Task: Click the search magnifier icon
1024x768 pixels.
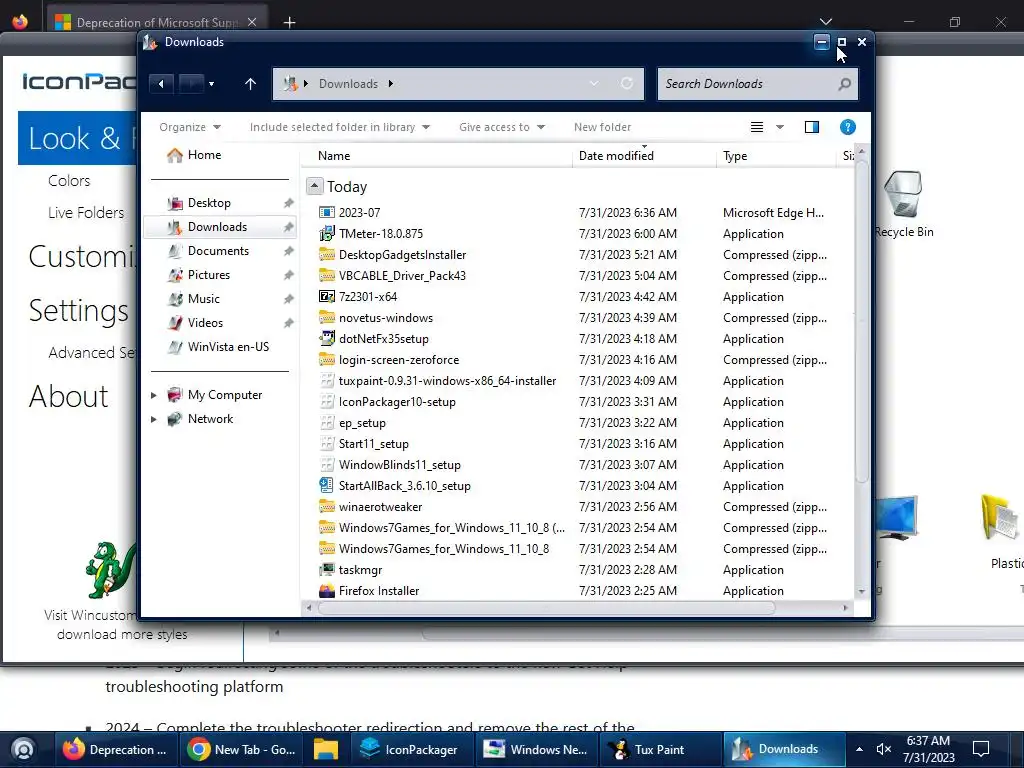Action: 844,84
